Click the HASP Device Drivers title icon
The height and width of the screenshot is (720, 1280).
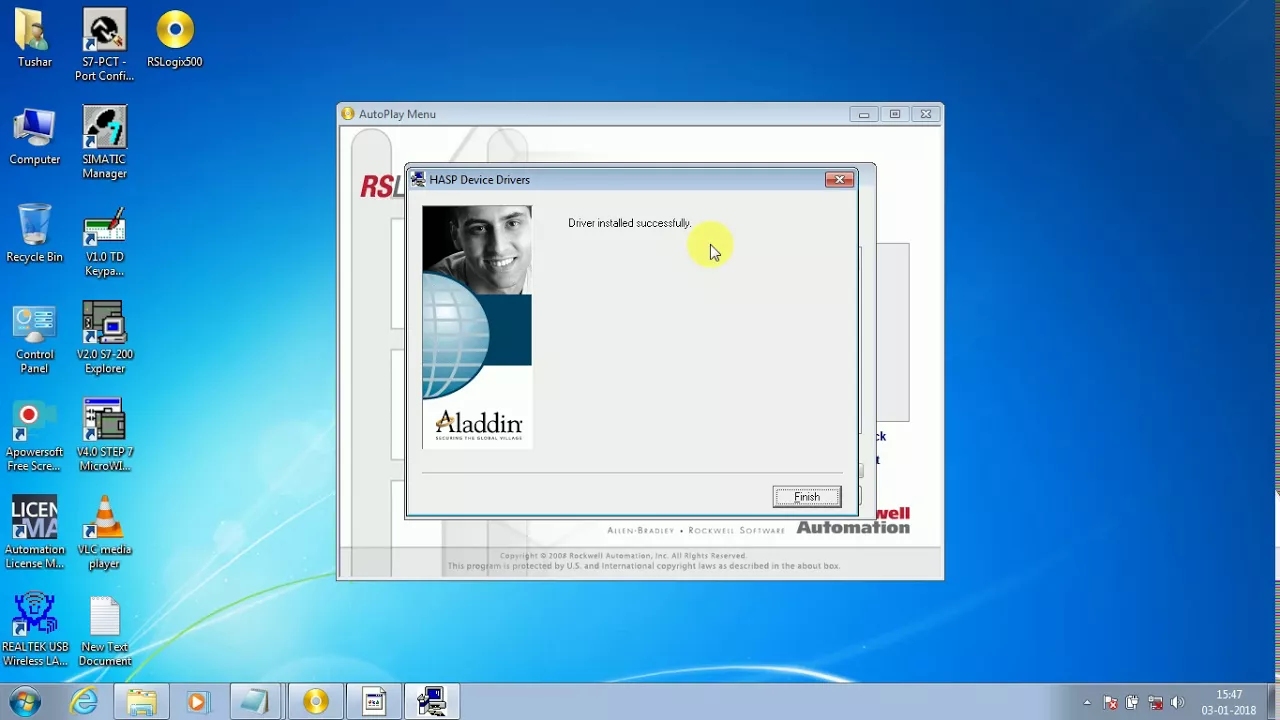click(x=418, y=180)
